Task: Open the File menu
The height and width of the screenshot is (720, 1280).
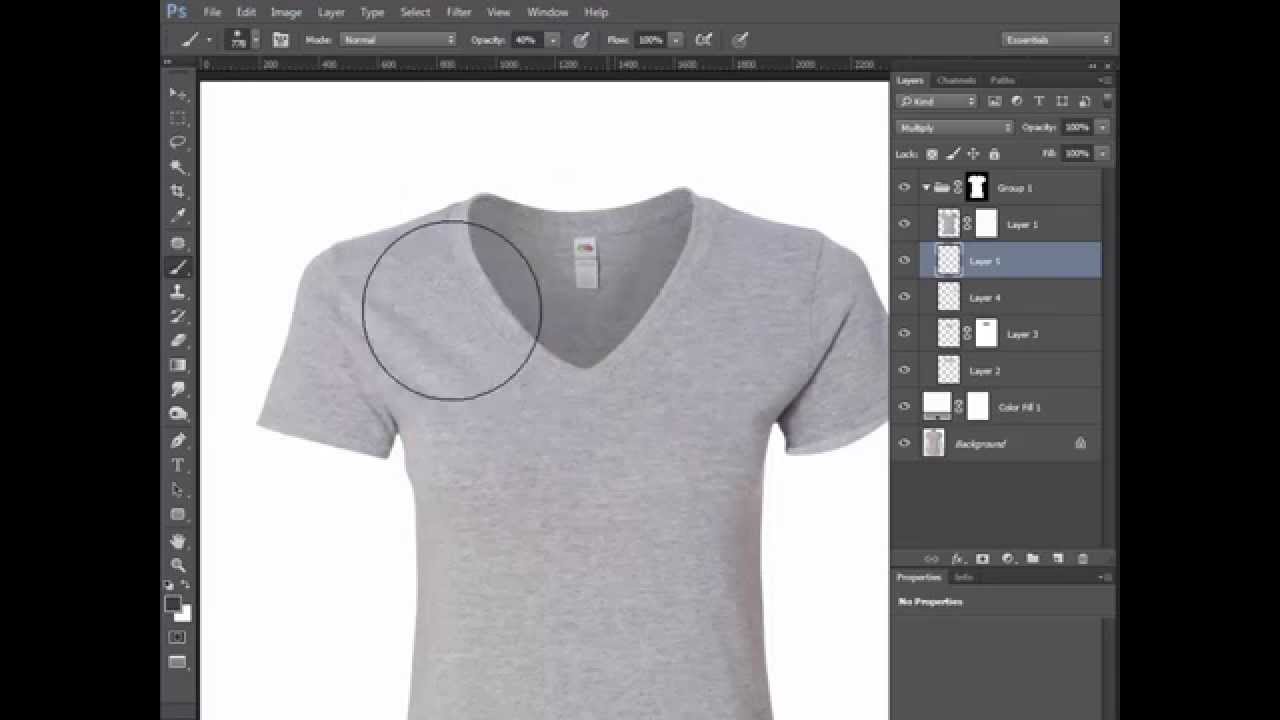Action: tap(212, 12)
